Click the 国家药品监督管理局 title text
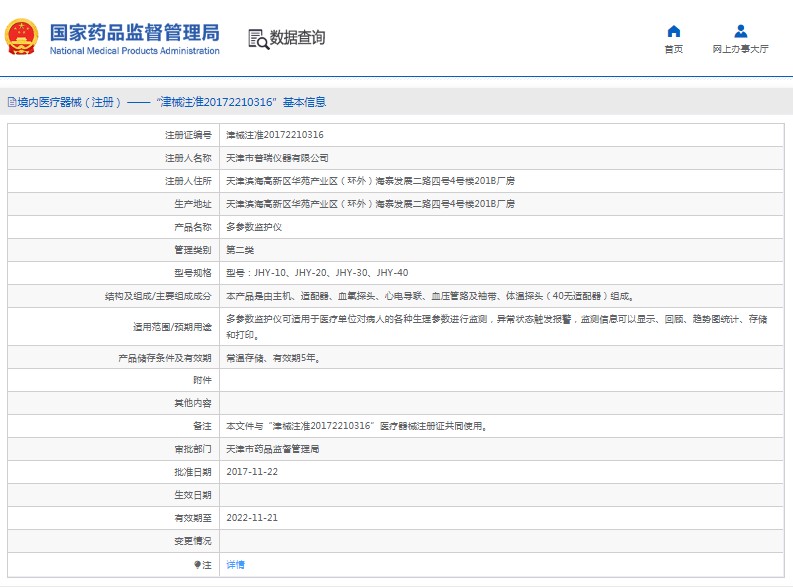 point(135,32)
